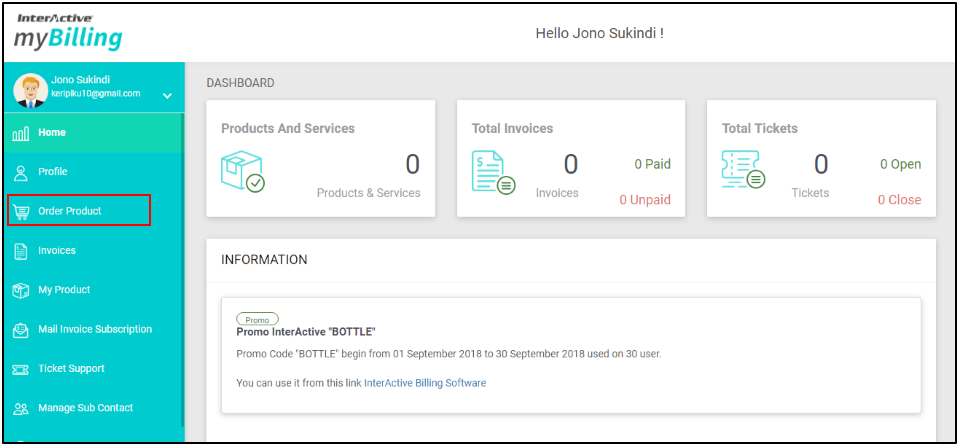Click the 0 Unpaid invoices link
Image resolution: width=957 pixels, height=446 pixels.
click(644, 200)
